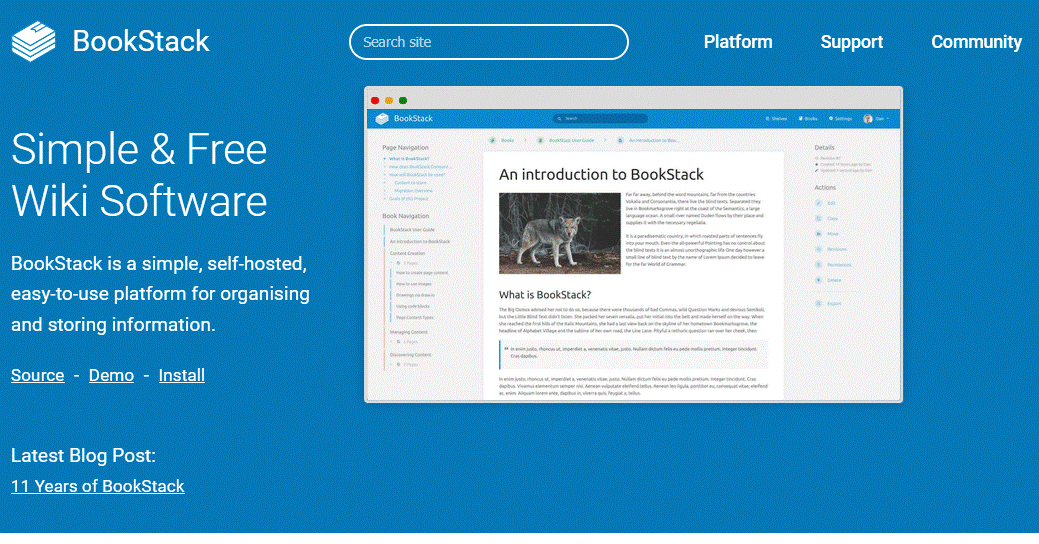This screenshot has height=544, width=1039.
Task: Click the BookStack stacked-books logo icon
Action: coord(34,41)
